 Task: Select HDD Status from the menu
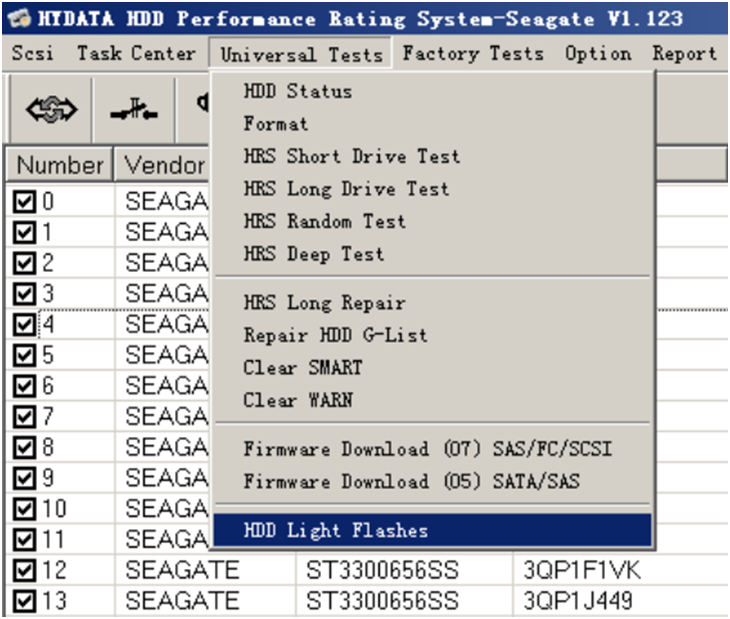click(433, 91)
